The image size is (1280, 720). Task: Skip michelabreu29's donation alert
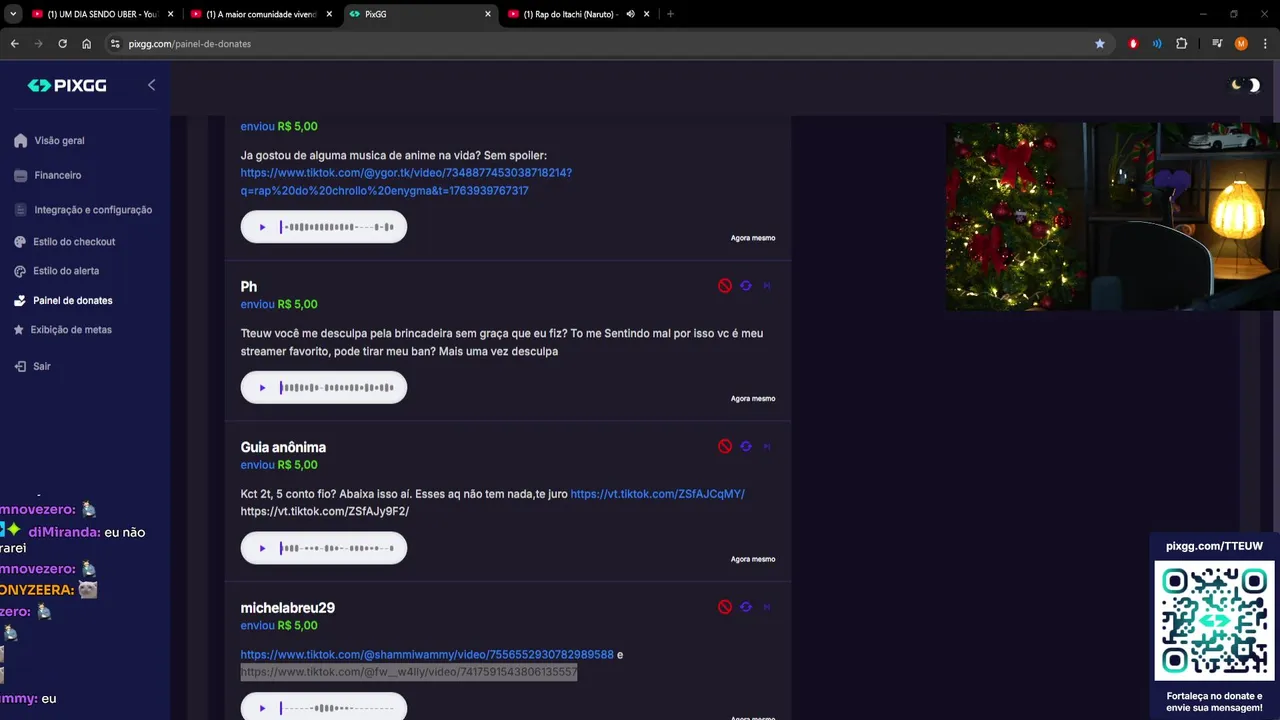[x=767, y=607]
